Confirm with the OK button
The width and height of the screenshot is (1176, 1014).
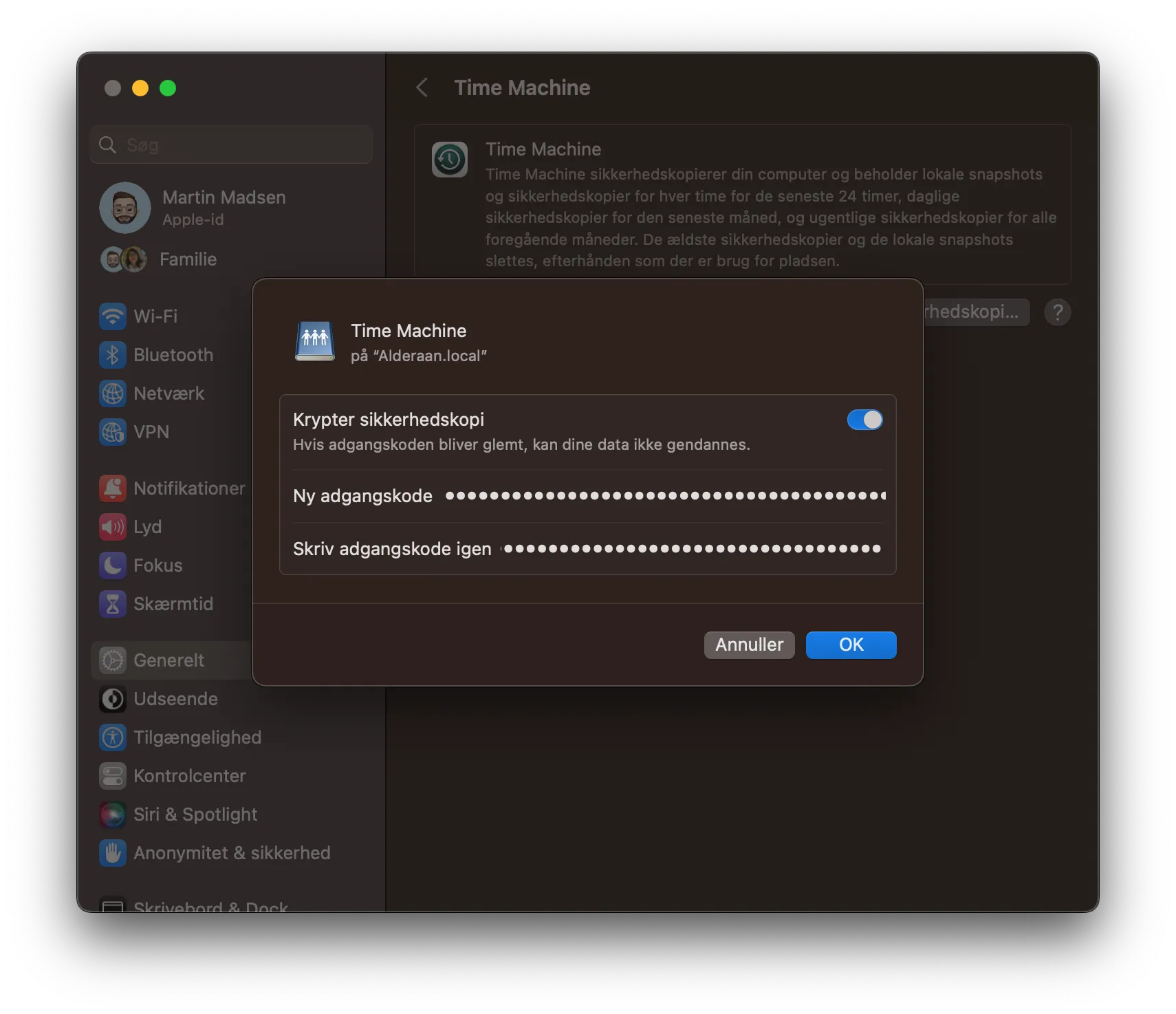(851, 645)
